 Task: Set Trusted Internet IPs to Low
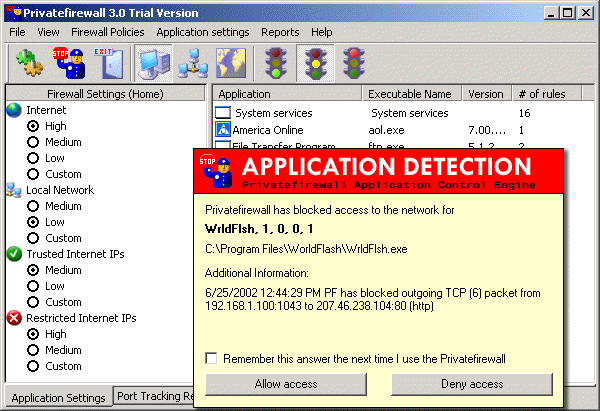click(x=33, y=286)
